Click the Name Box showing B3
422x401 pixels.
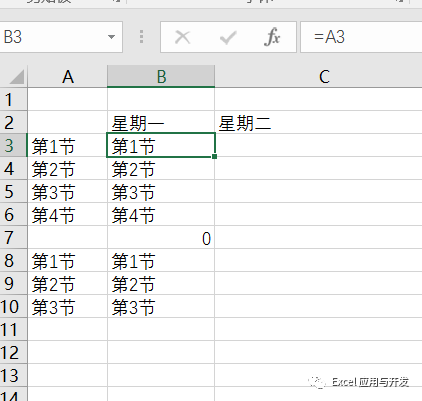pos(61,37)
